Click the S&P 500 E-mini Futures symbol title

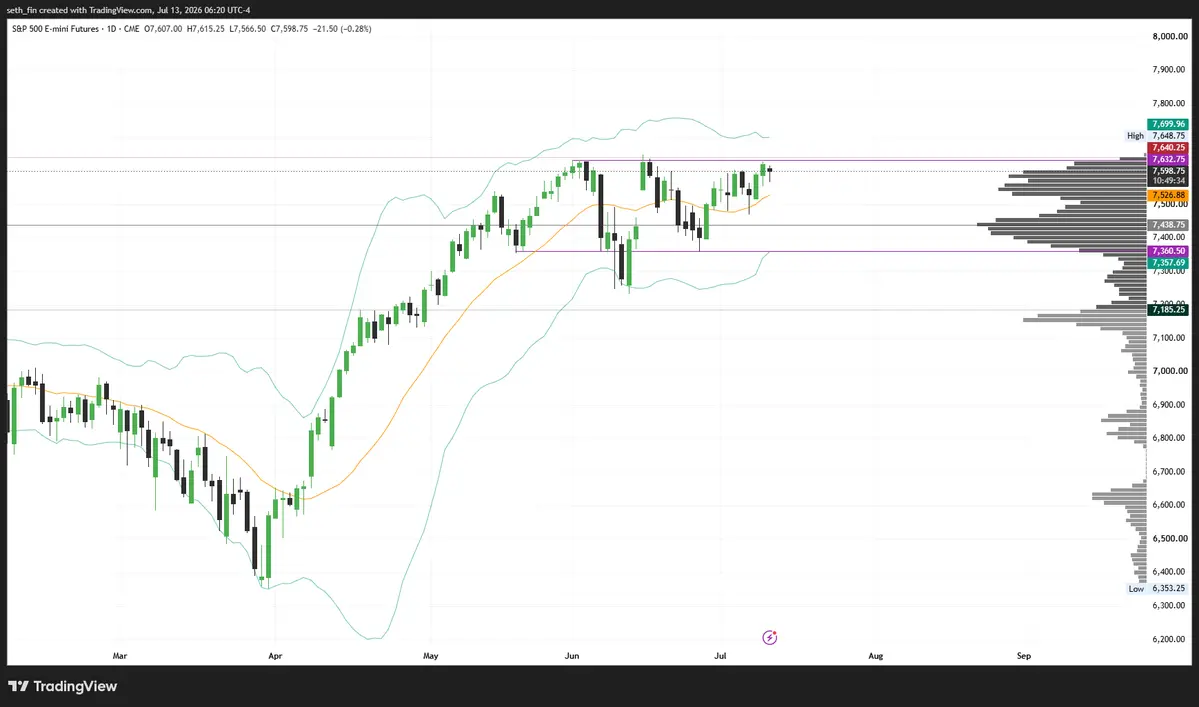(55, 29)
